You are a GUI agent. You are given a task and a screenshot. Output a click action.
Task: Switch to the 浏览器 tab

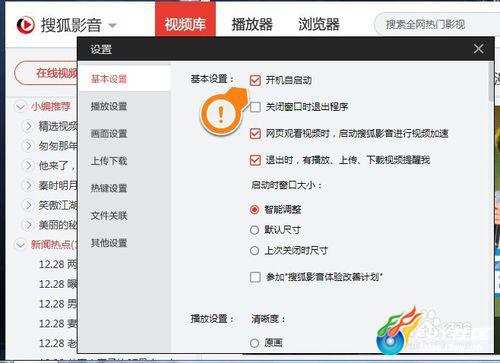[x=319, y=24]
